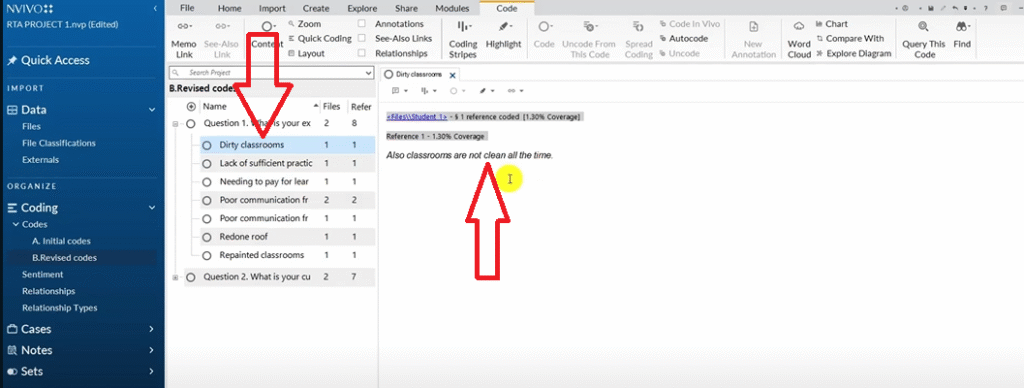Close the Dirty classrooms detail tab

click(453, 75)
